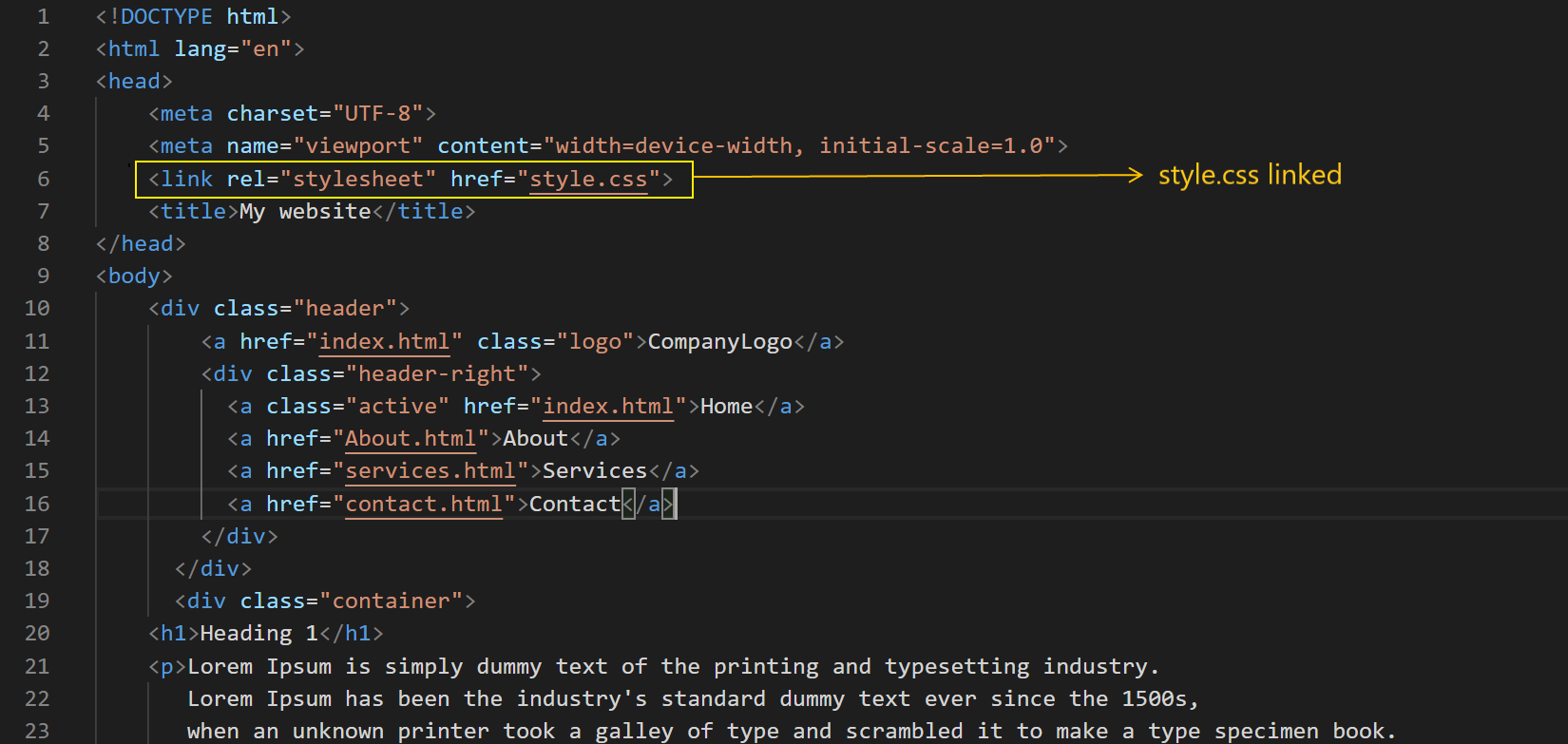The height and width of the screenshot is (744, 1568).
Task: Click line number 1 in gutter
Action: (43, 16)
